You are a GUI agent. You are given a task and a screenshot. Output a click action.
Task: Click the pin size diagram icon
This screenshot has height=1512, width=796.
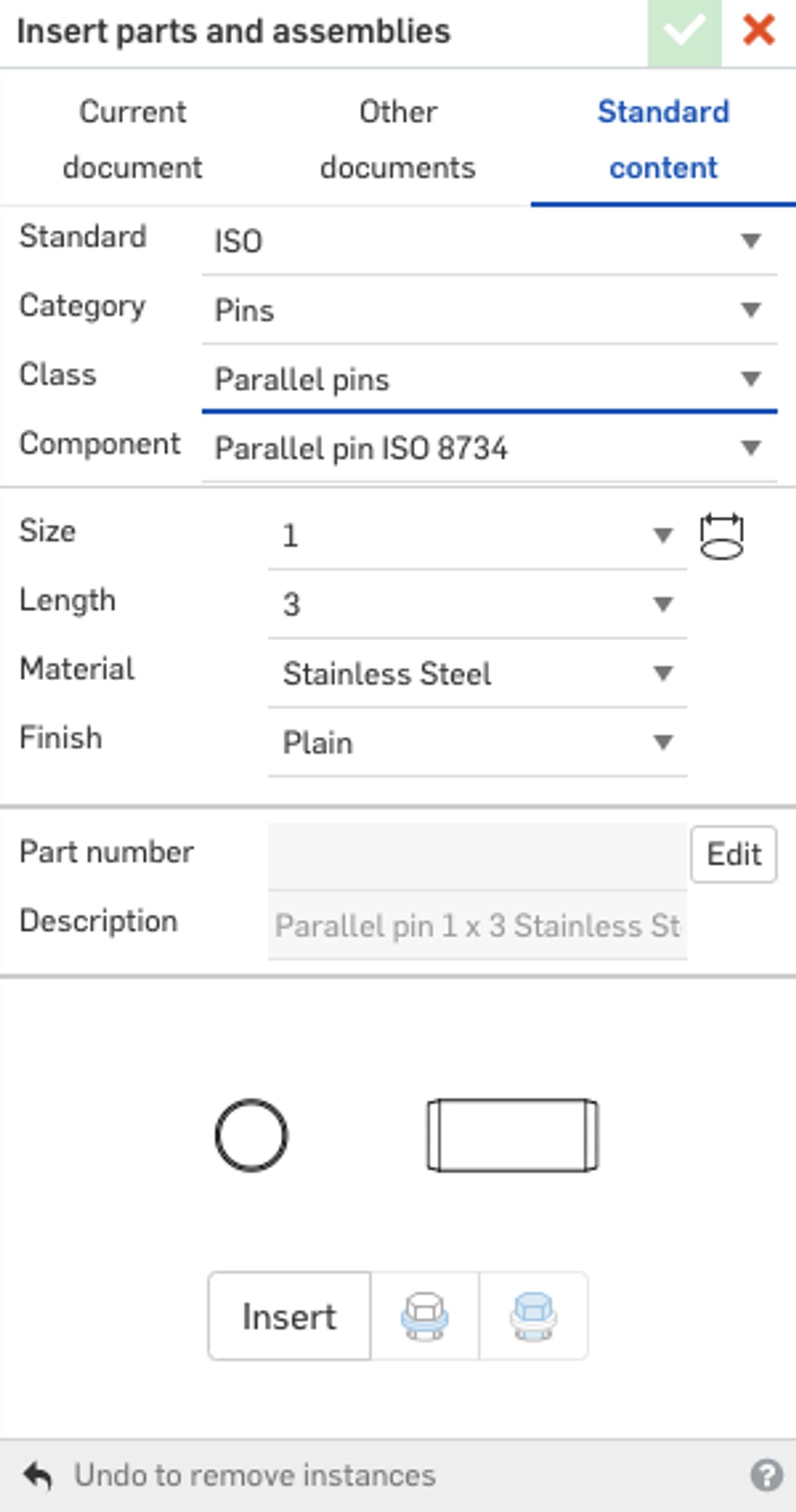tap(721, 537)
